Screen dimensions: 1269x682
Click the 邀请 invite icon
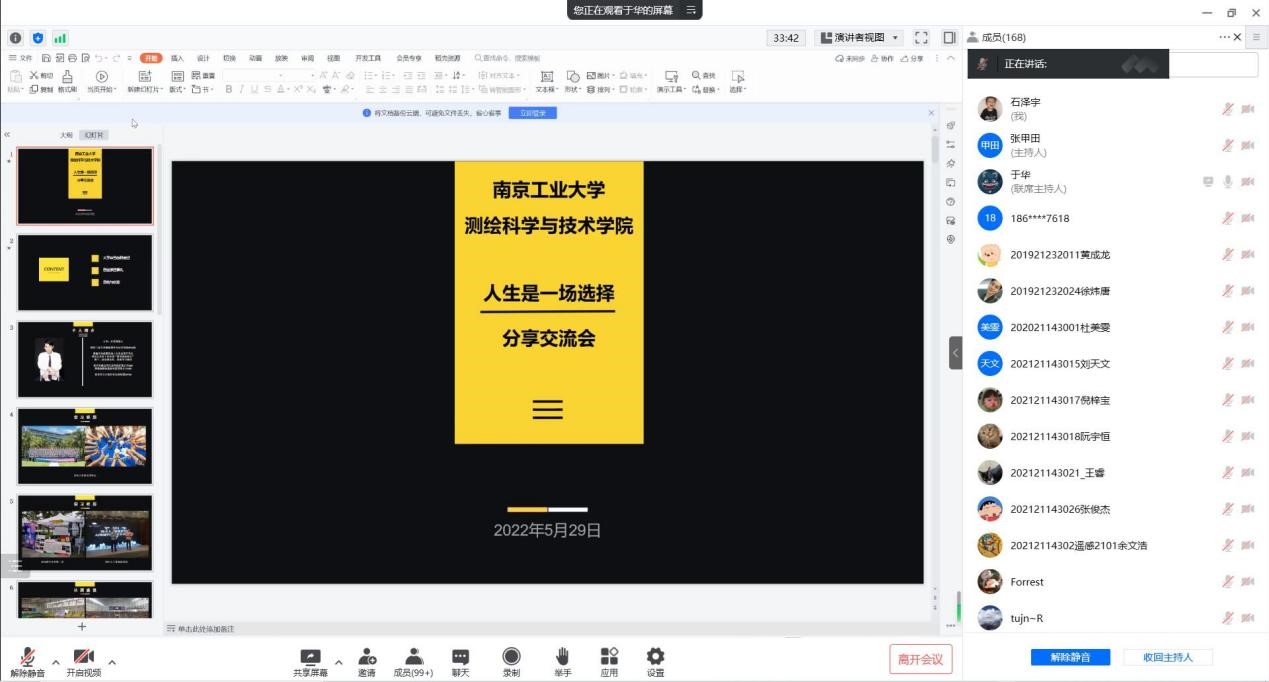click(x=367, y=657)
